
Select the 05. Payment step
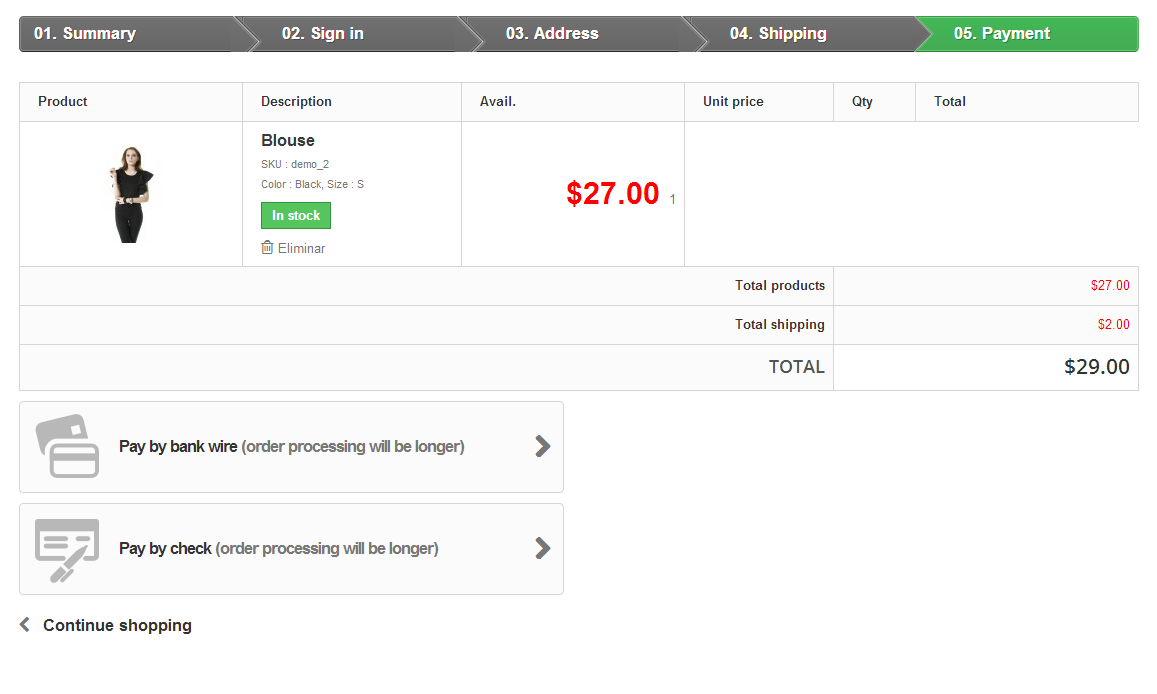coord(1002,34)
